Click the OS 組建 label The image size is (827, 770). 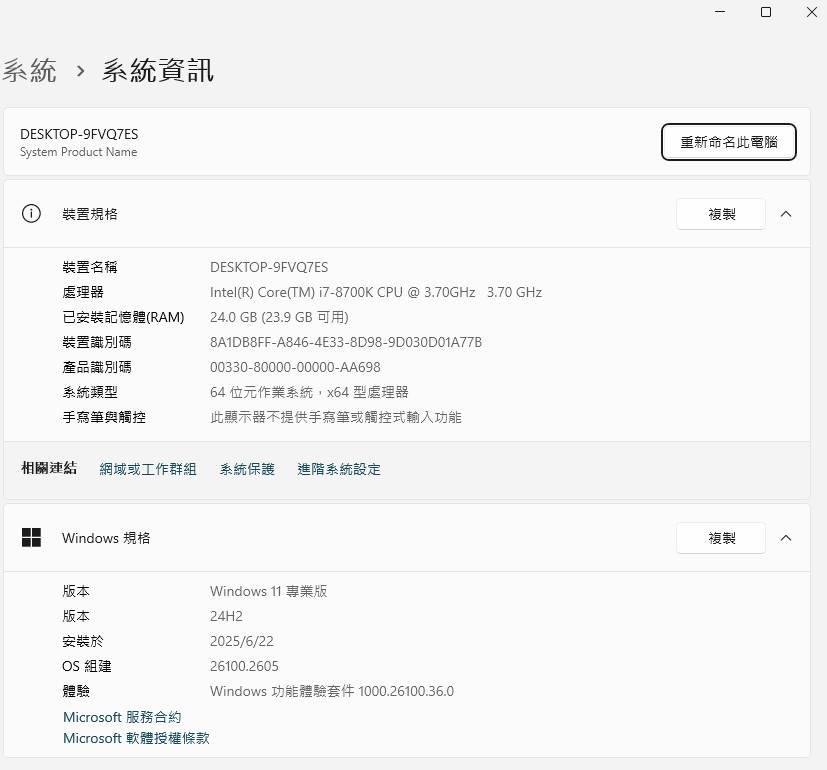[x=87, y=666]
